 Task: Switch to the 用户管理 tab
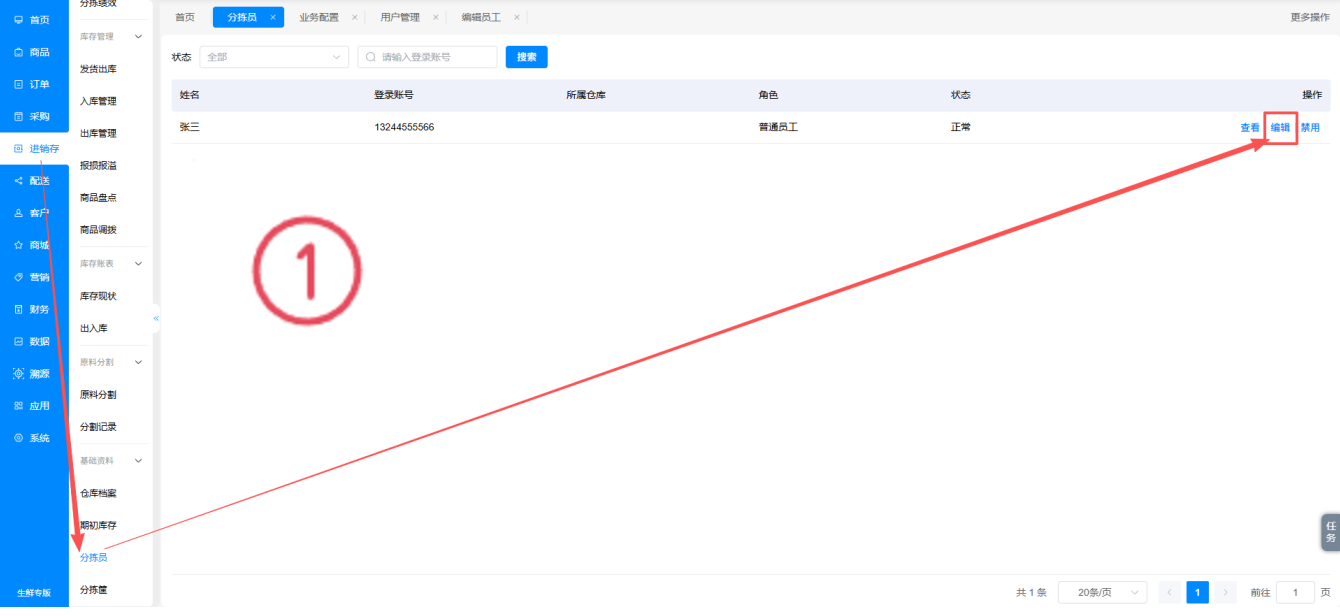(x=400, y=17)
